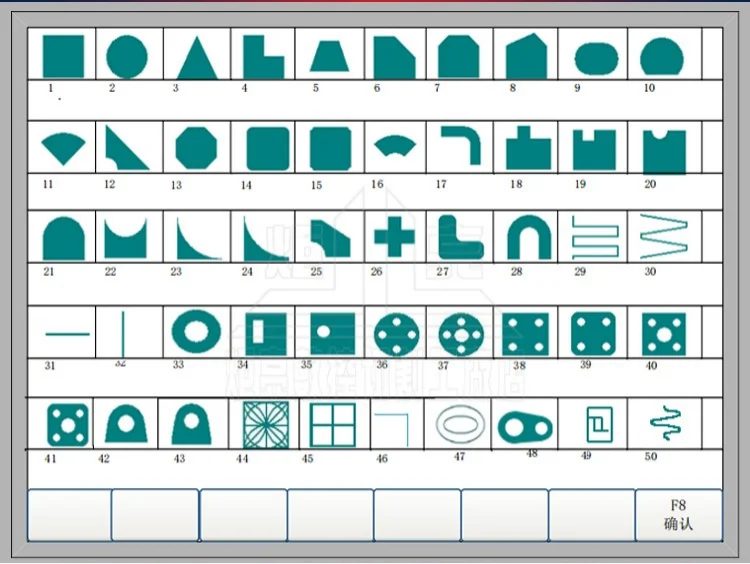This screenshot has height=564, width=750.
Task: Select shape 38, square plate with four holes
Action: 526,334
